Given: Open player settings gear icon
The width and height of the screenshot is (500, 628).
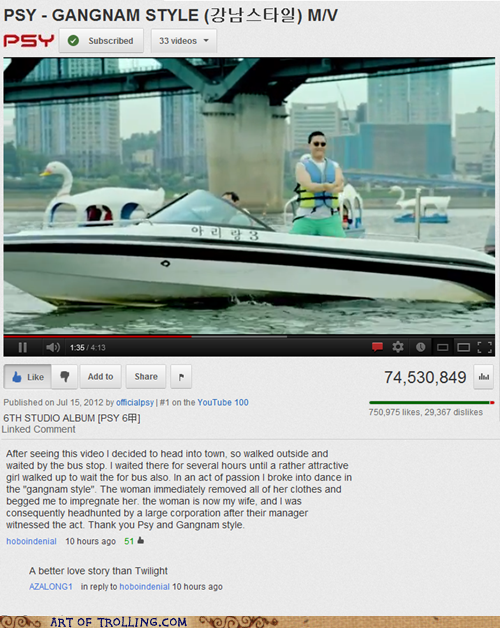Looking at the screenshot, I should (x=398, y=347).
